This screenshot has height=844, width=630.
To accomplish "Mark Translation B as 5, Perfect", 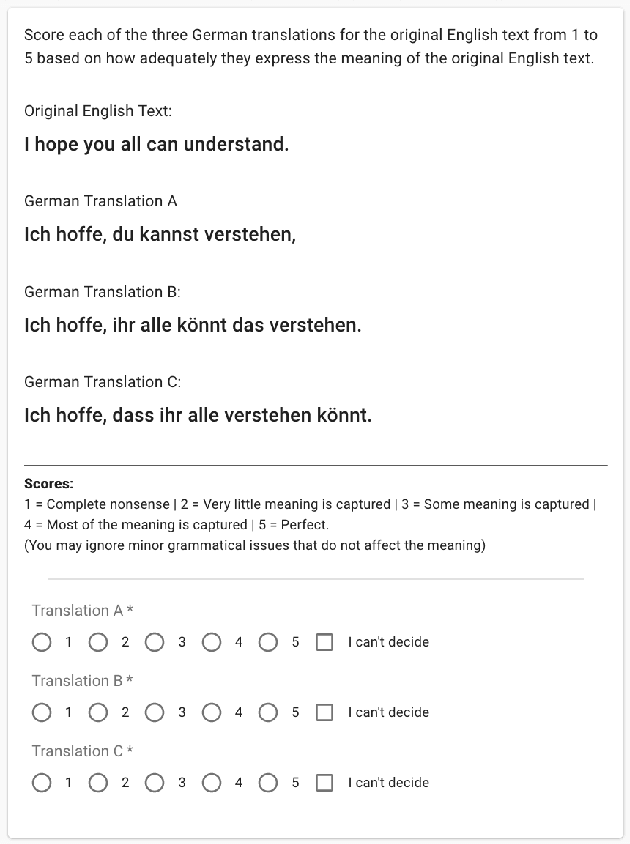I will click(x=268, y=712).
